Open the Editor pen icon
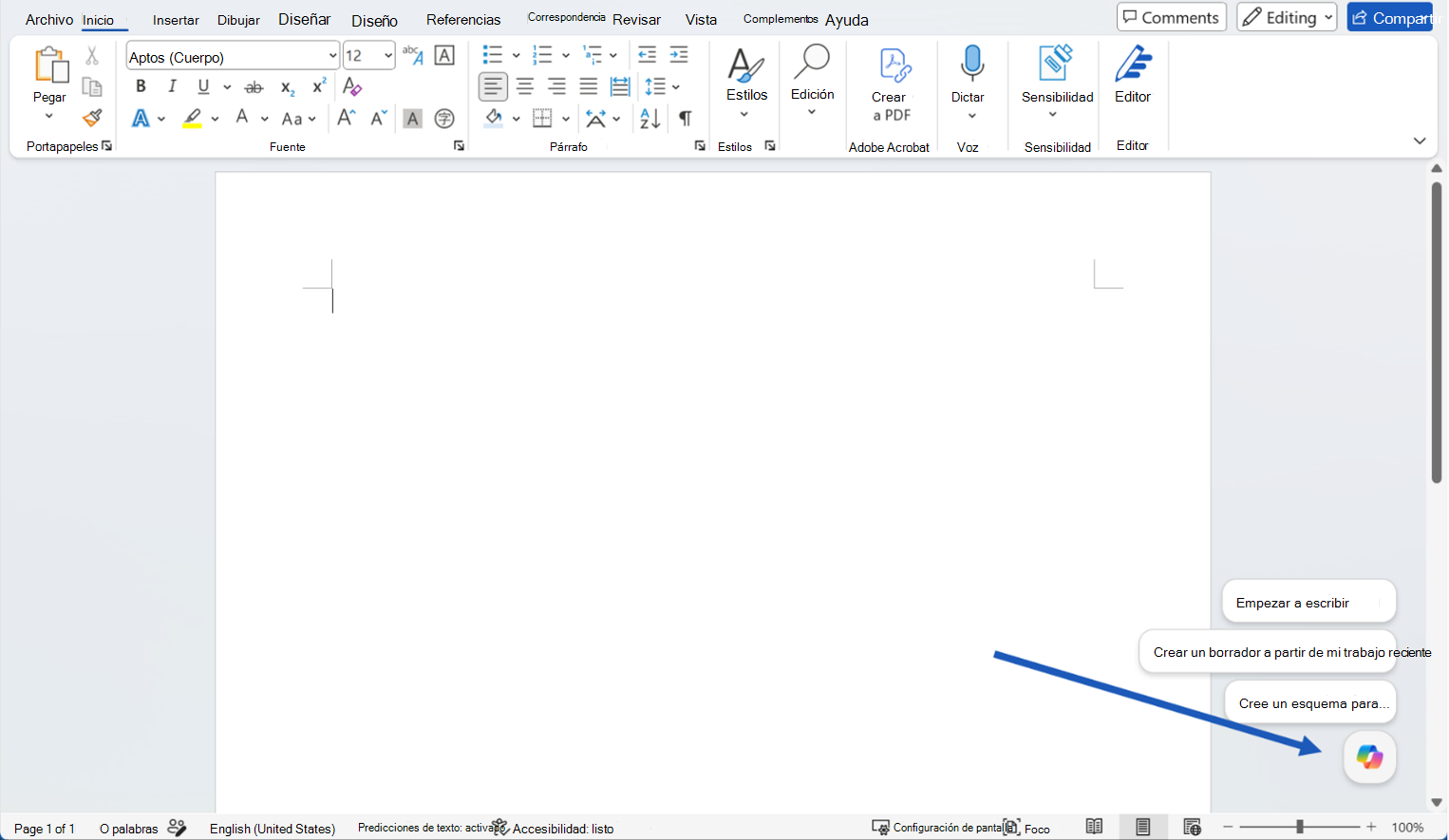 (1133, 65)
